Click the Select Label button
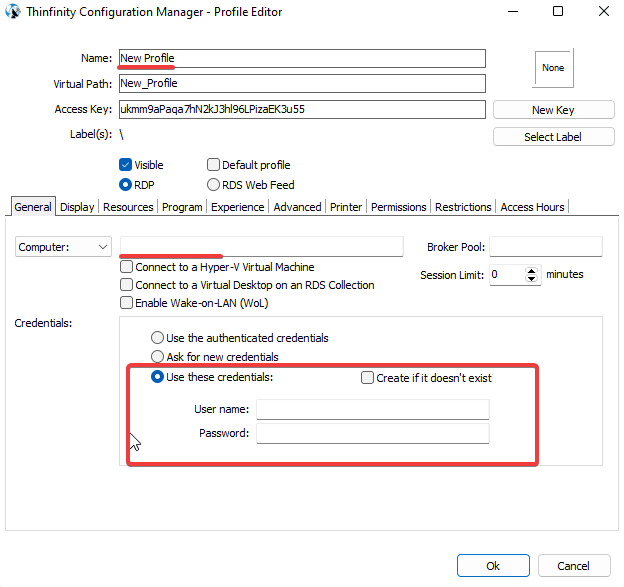 pyautogui.click(x=554, y=137)
